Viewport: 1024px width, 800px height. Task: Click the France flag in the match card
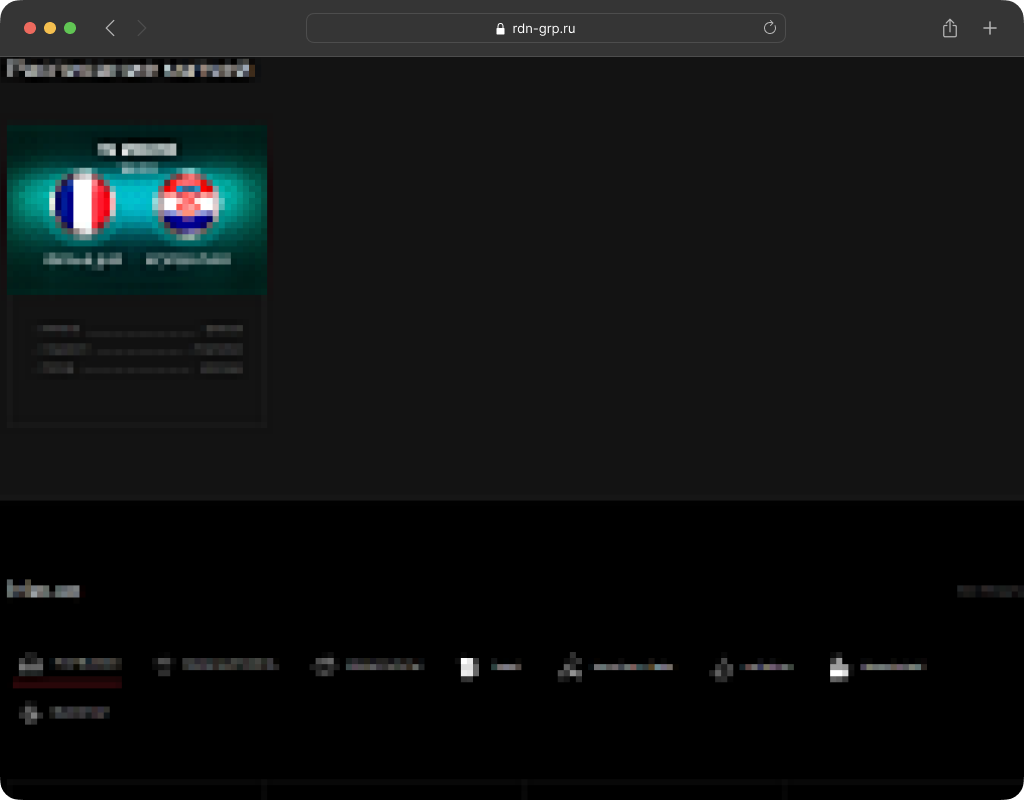(x=83, y=203)
